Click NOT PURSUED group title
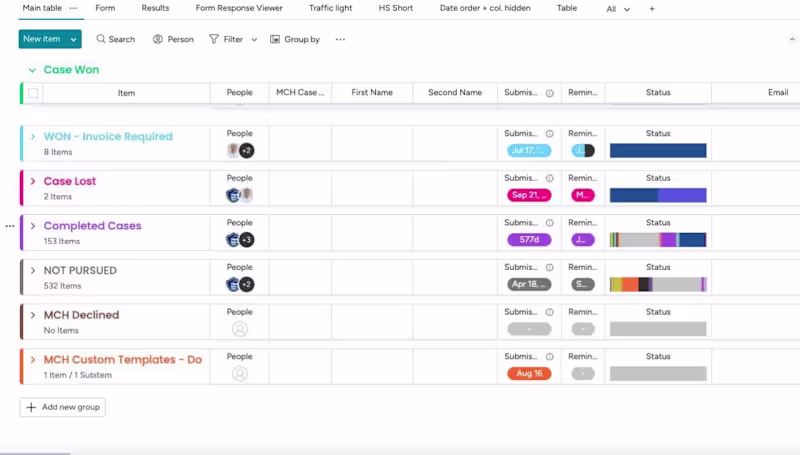 [x=80, y=270]
